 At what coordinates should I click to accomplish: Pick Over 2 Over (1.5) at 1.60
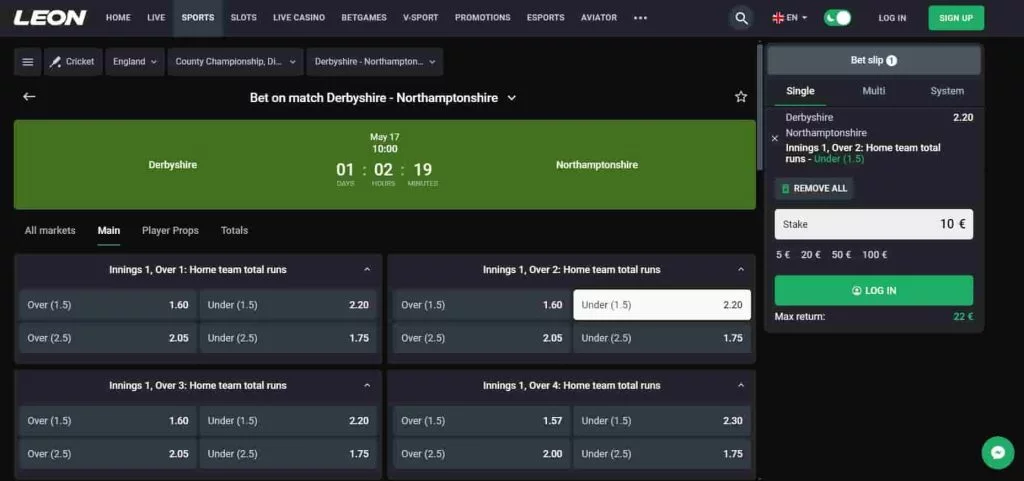[481, 305]
